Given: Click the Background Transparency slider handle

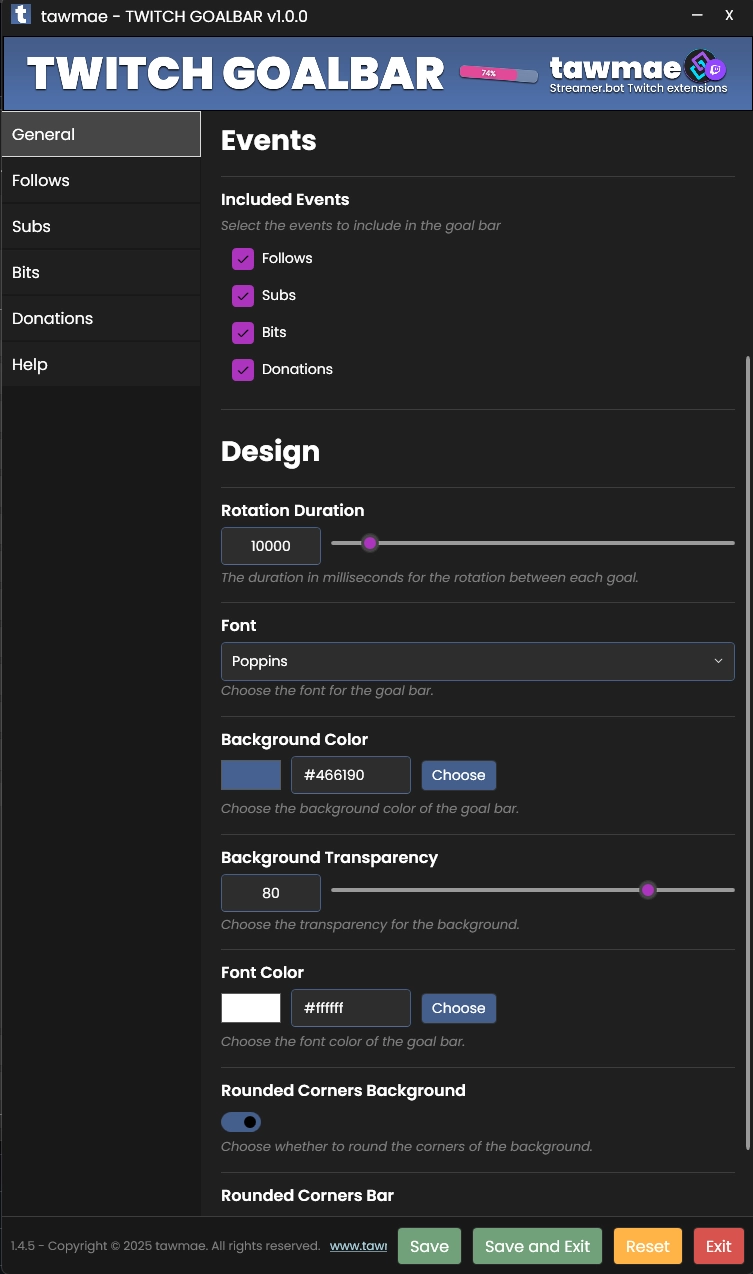Looking at the screenshot, I should tap(648, 890).
